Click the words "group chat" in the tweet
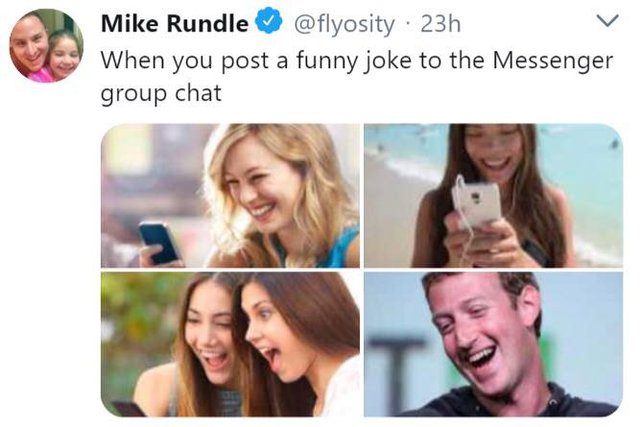Viewport: 640px width, 427px height. point(161,93)
